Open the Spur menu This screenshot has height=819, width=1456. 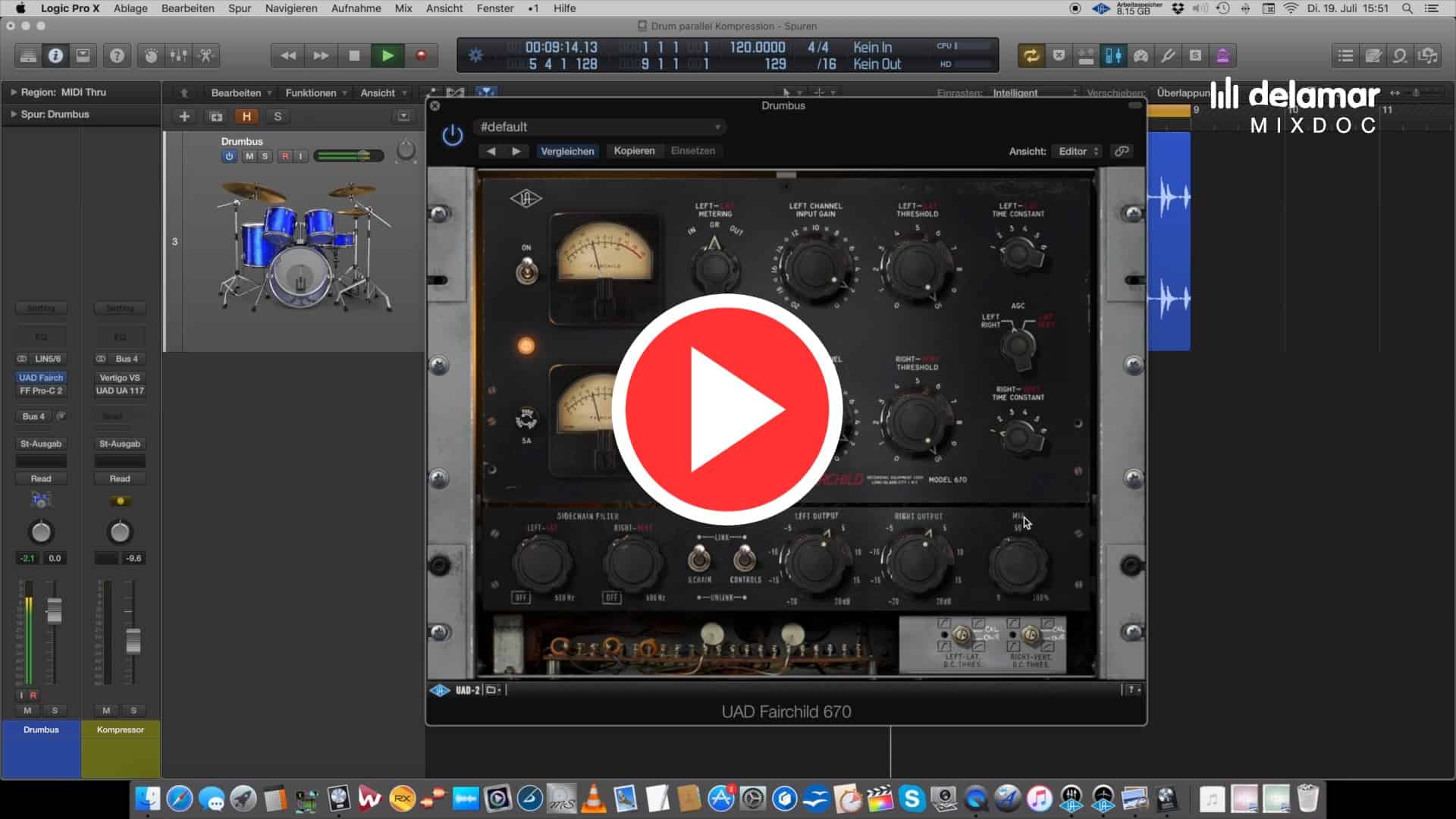point(240,8)
